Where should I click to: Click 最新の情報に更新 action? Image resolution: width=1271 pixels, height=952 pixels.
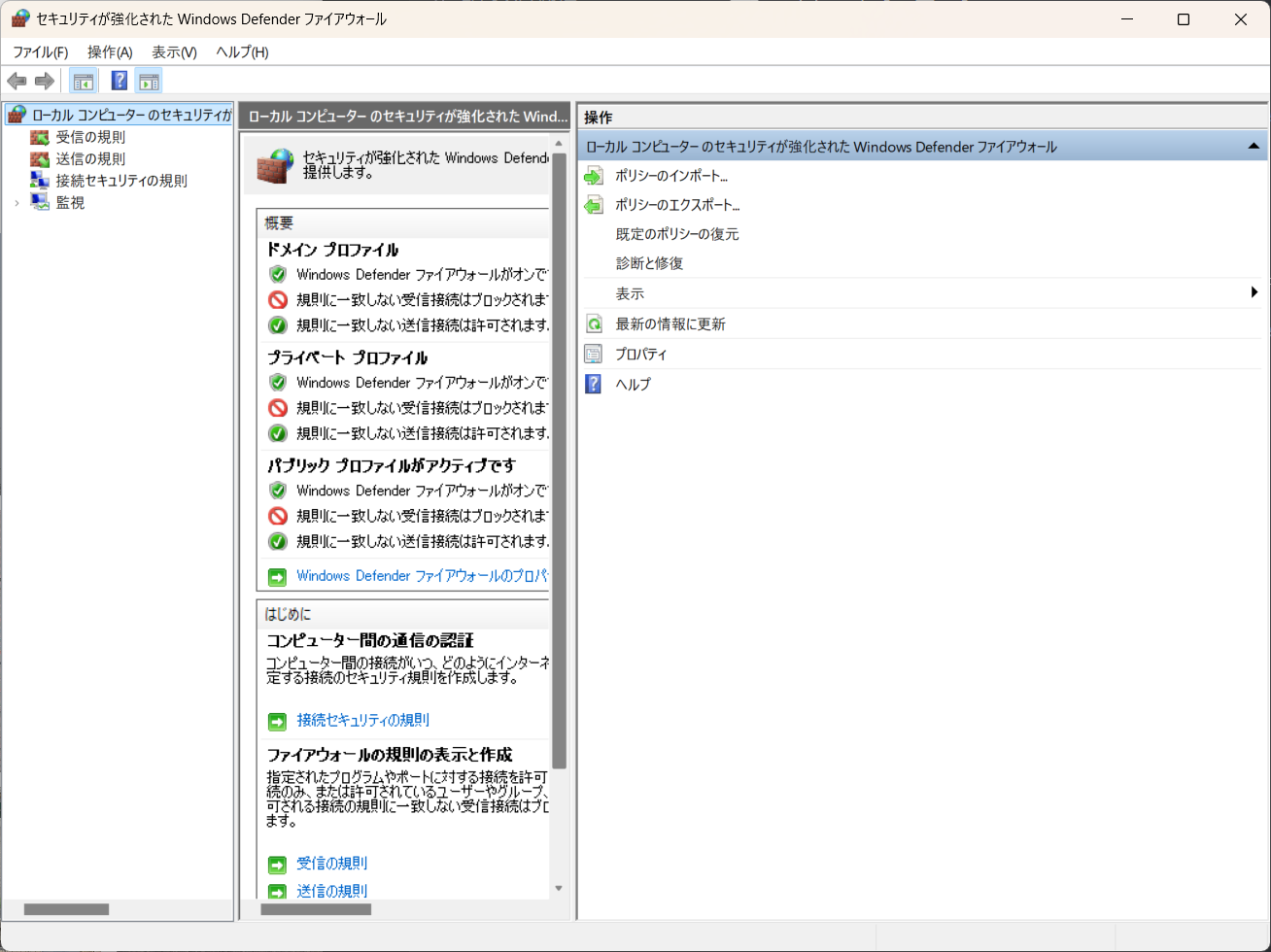click(x=670, y=323)
